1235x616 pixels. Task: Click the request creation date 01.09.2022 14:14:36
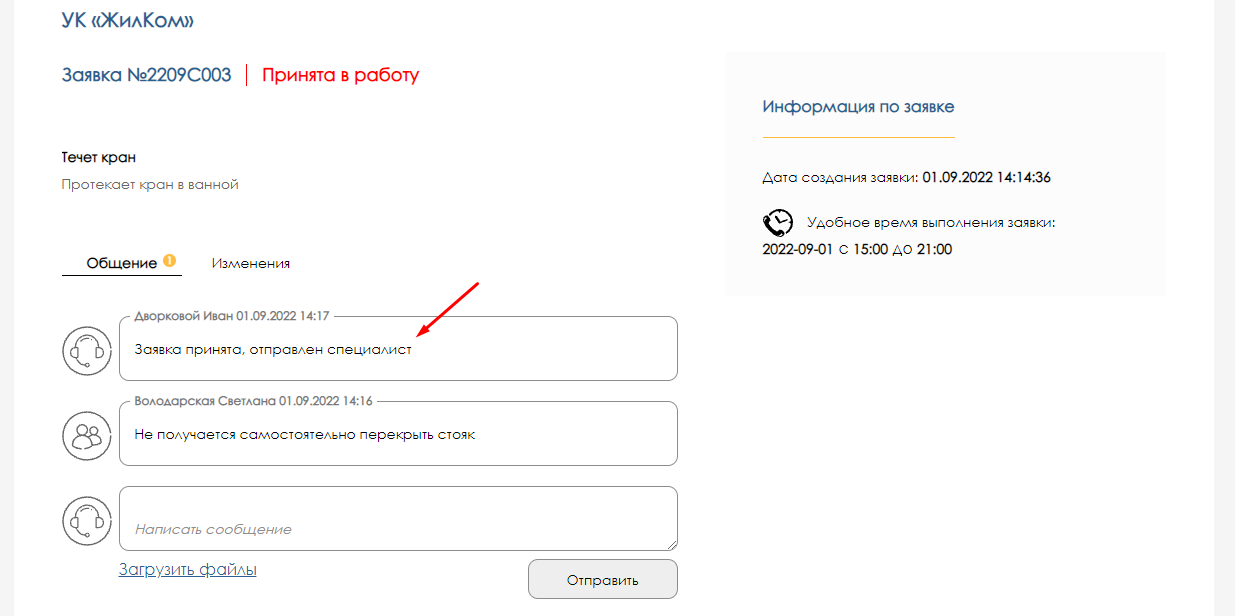(986, 178)
